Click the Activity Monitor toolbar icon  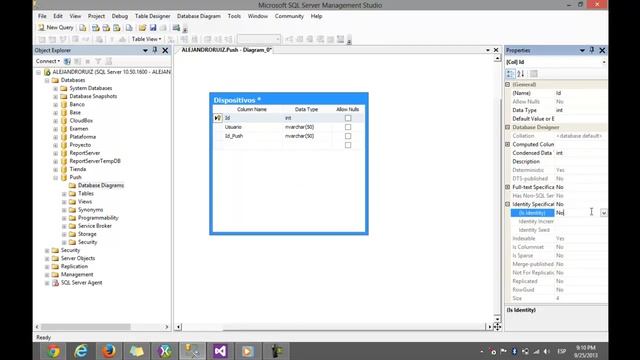(176, 28)
